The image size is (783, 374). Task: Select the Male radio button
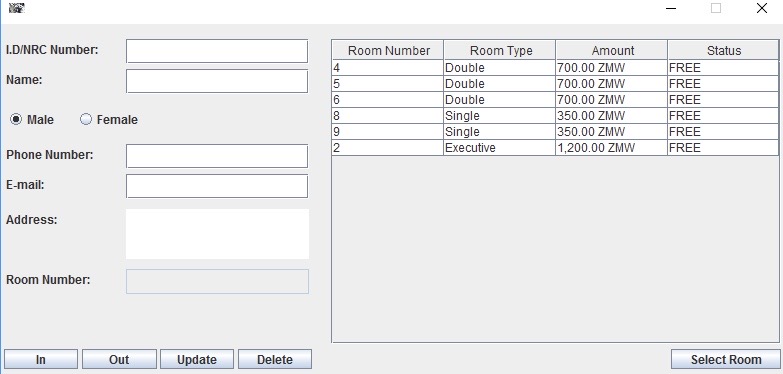[x=16, y=119]
